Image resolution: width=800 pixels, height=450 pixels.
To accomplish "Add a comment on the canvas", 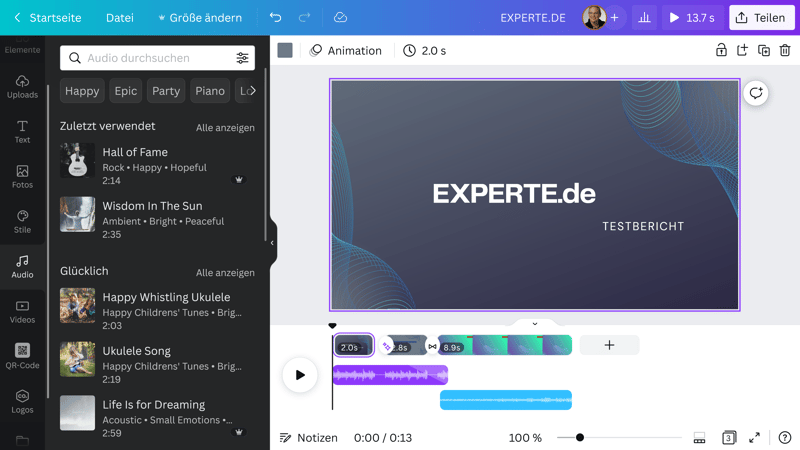I will (756, 93).
